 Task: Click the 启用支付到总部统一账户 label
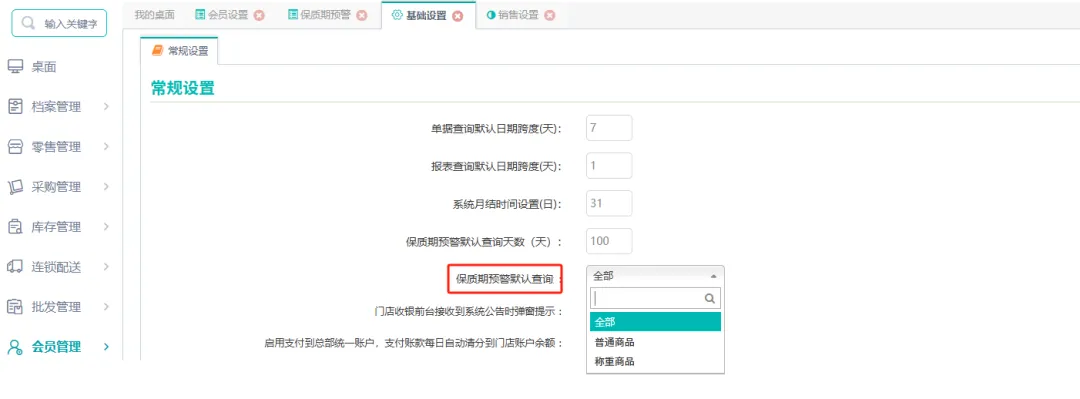tap(414, 342)
